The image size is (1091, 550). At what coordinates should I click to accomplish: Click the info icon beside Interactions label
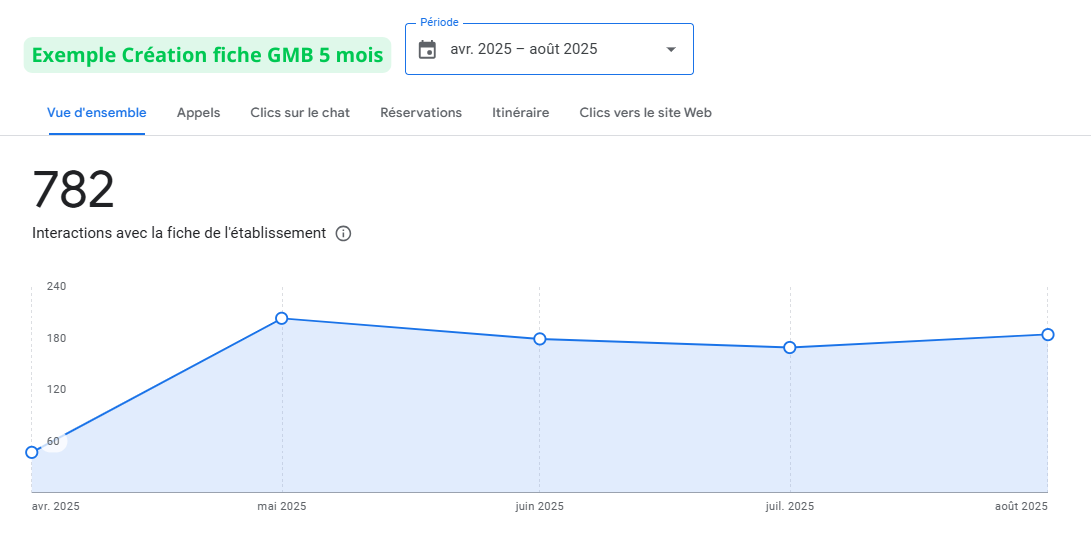point(343,234)
